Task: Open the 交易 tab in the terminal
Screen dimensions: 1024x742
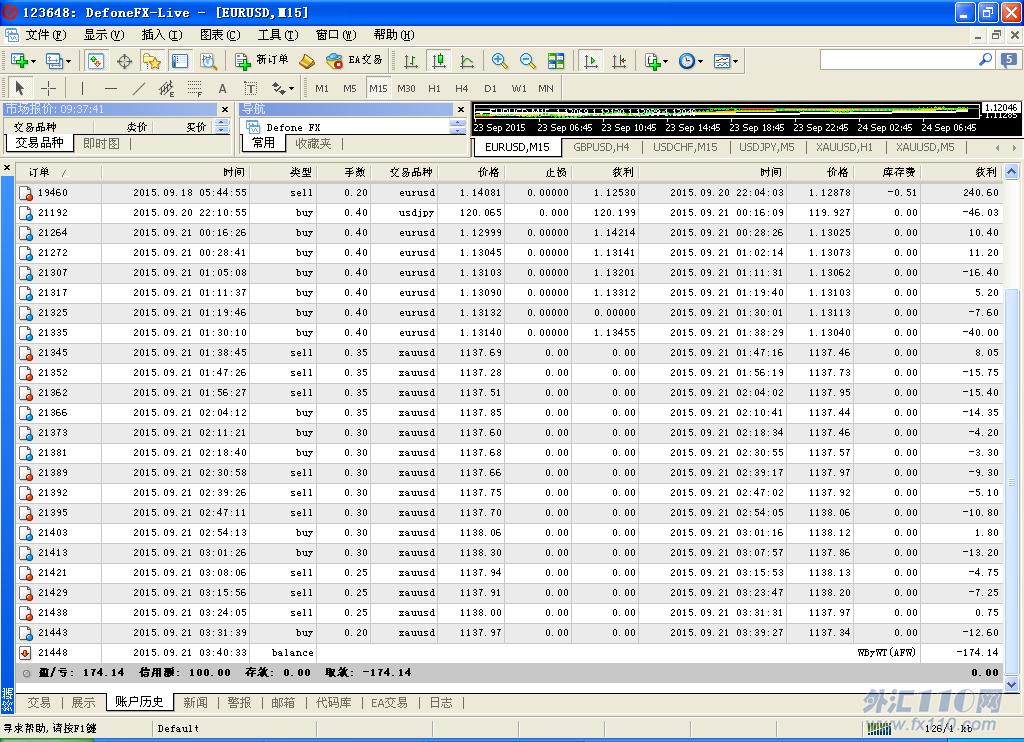Action: 39,702
